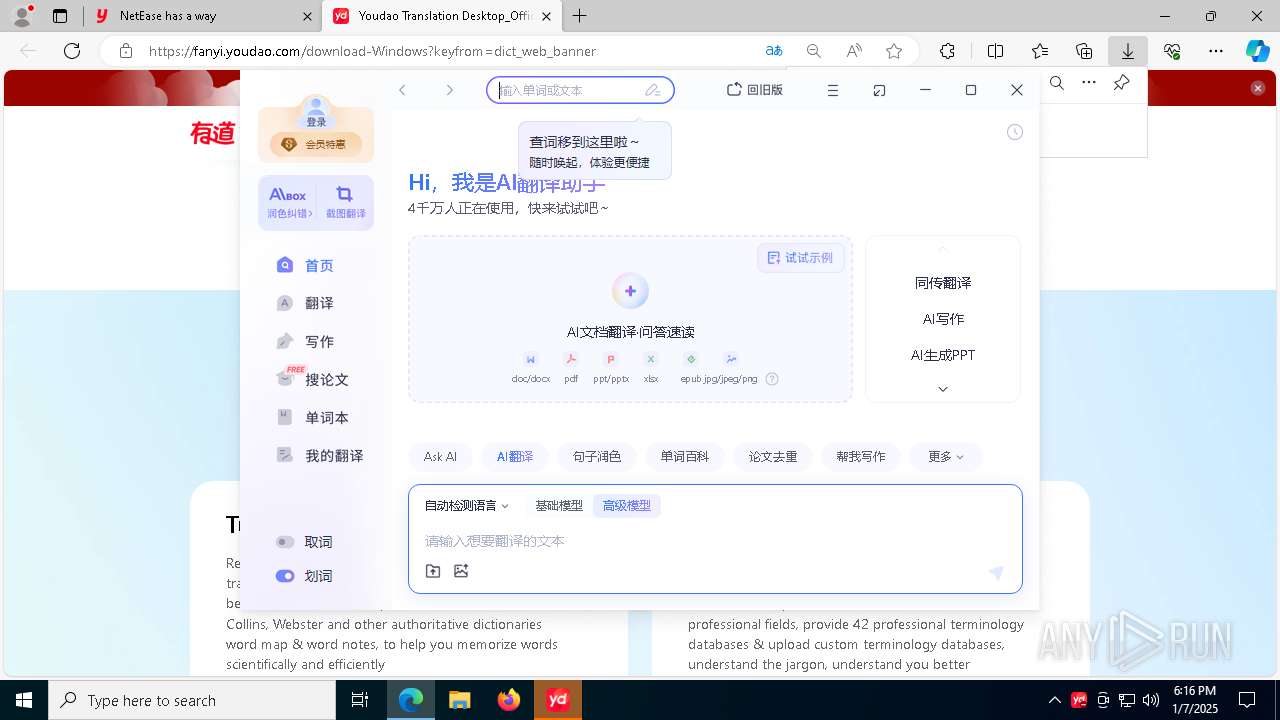Select the pdf file type icon
This screenshot has height=720, width=1280.
(x=571, y=359)
